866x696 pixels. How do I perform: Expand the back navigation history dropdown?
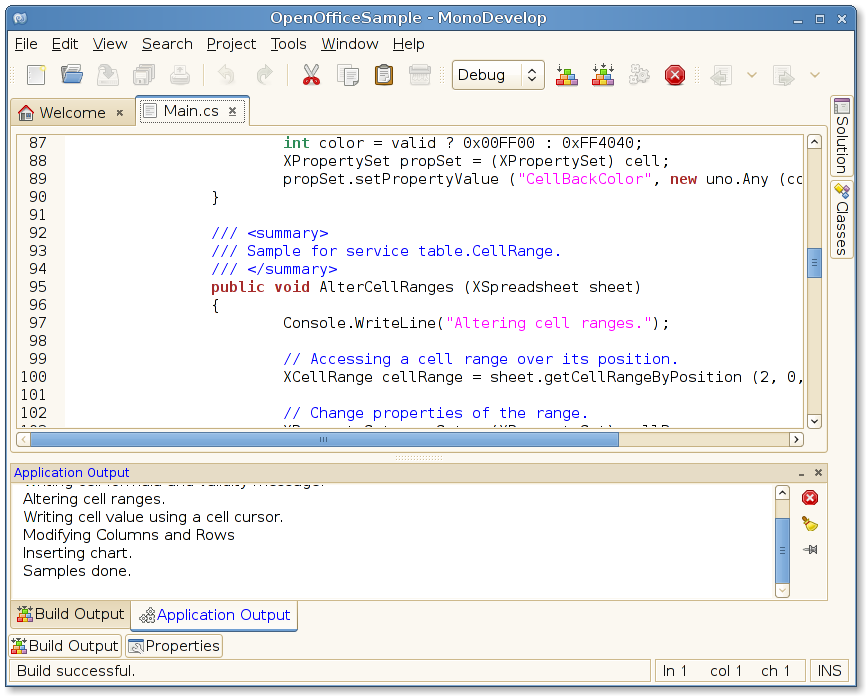point(752,75)
